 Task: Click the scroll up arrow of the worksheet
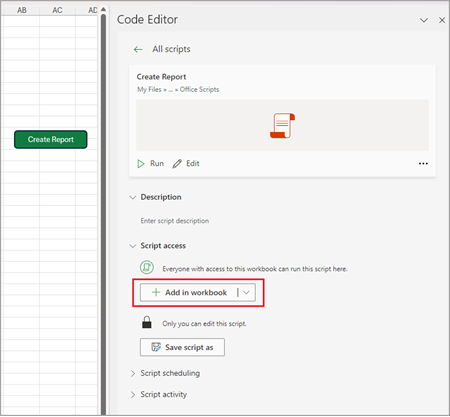tap(103, 9)
